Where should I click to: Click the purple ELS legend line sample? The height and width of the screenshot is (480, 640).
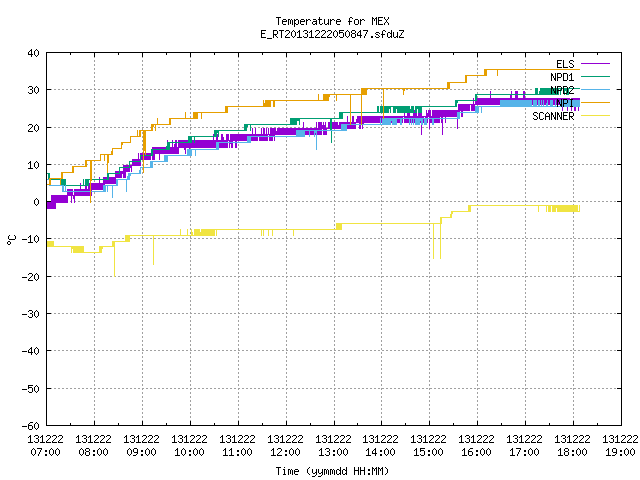coord(595,64)
